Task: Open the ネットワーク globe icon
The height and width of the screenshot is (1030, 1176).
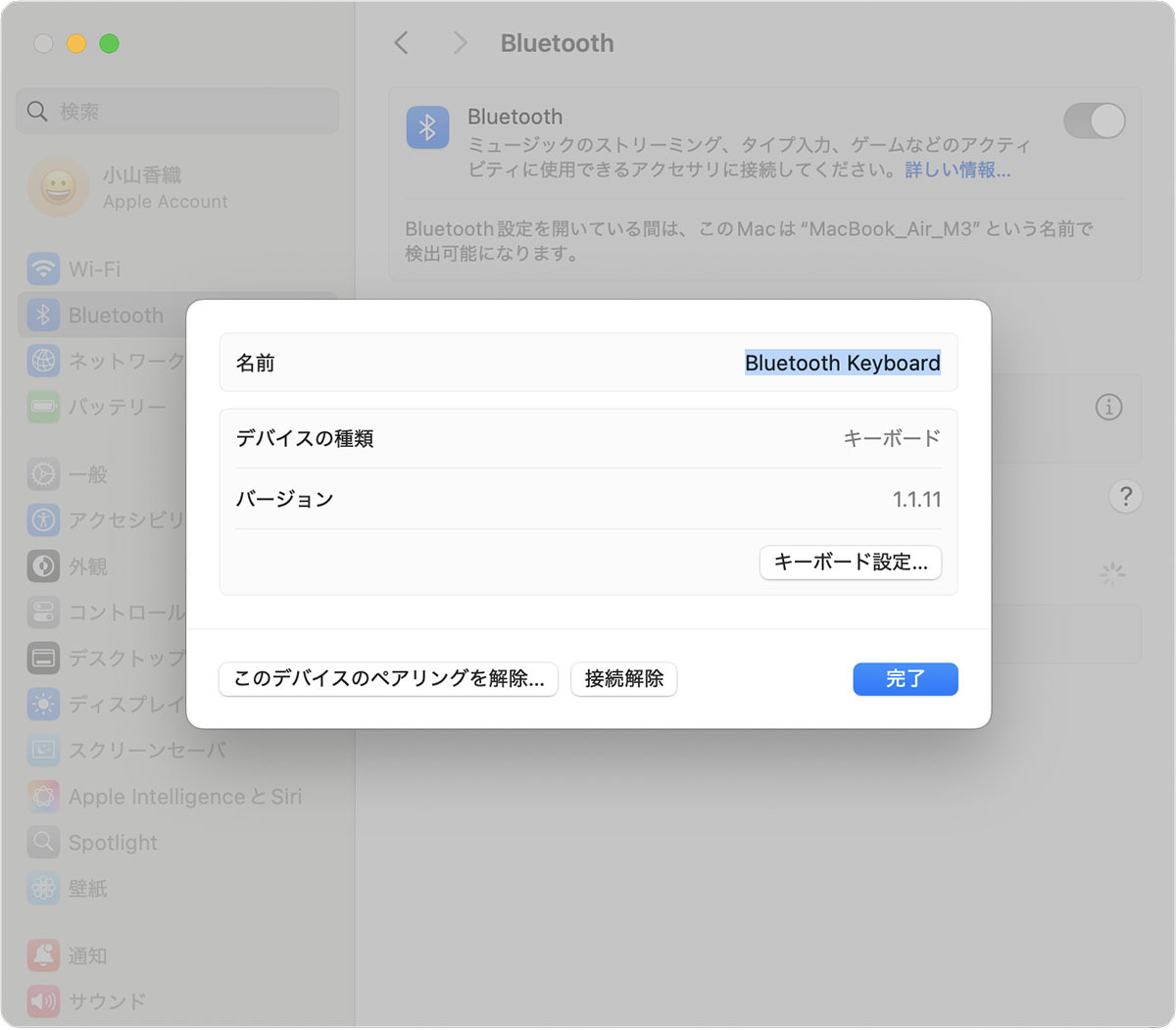Action: tap(43, 361)
